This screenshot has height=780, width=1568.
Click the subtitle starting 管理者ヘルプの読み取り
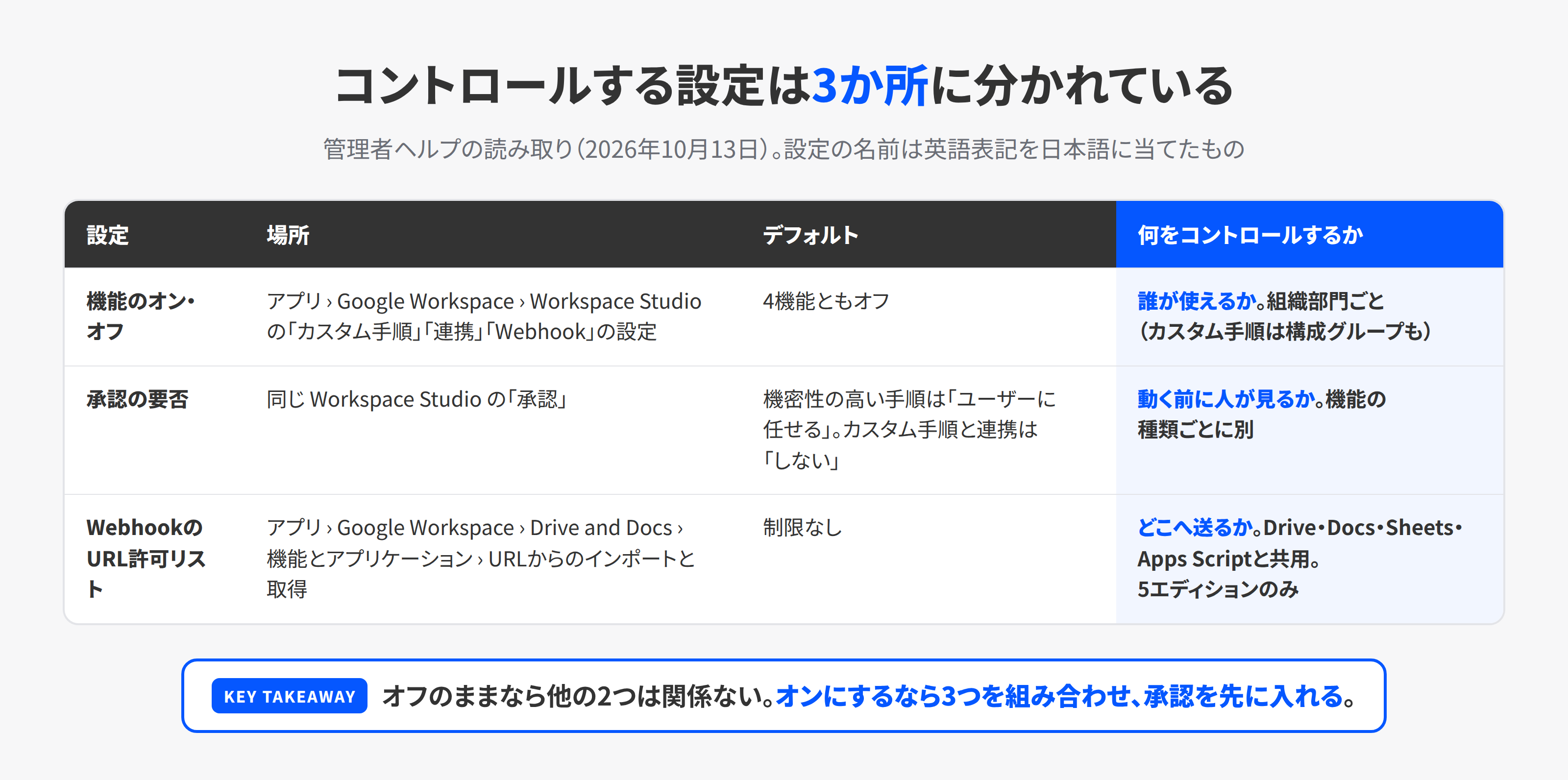(x=784, y=149)
